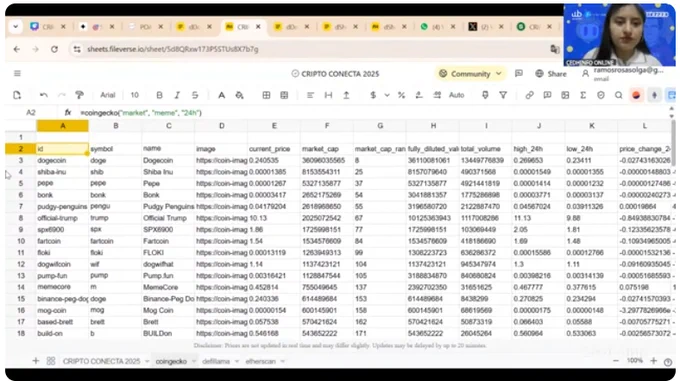Screen dimensions: 680x381
Task: Open horizontal text alignment options
Action: (x=311, y=95)
